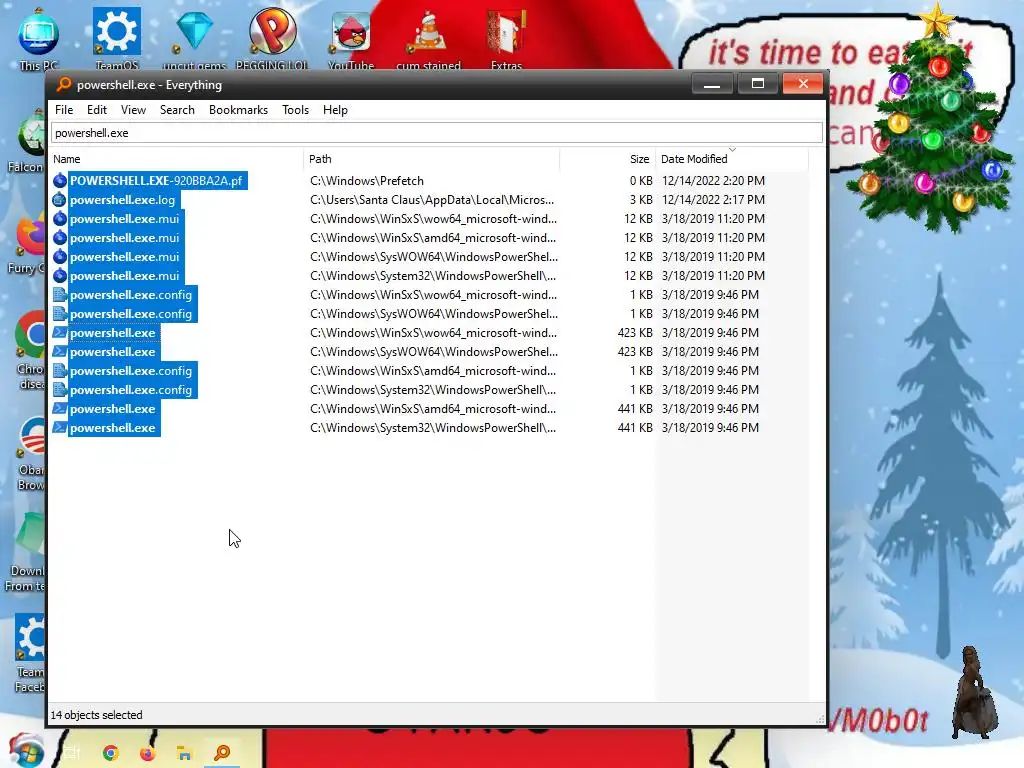The height and width of the screenshot is (768, 1024).
Task: Click the 0 KB size cell
Action: tap(641, 181)
